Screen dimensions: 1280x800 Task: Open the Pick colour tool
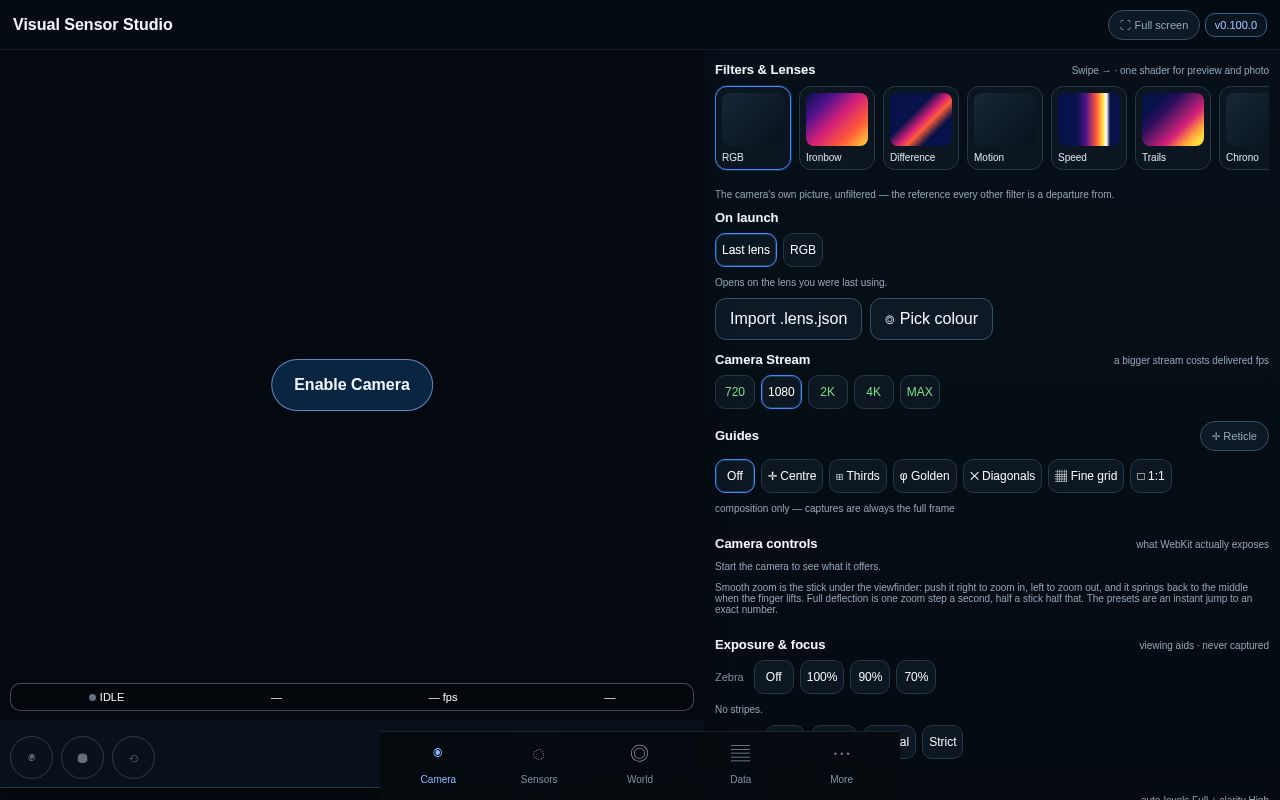pyautogui.click(x=931, y=319)
